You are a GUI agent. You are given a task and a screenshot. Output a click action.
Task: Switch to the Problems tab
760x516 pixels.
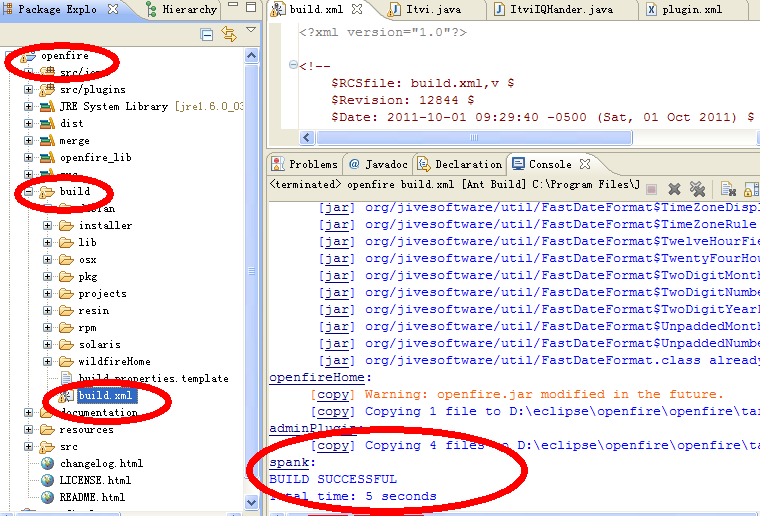[304, 164]
